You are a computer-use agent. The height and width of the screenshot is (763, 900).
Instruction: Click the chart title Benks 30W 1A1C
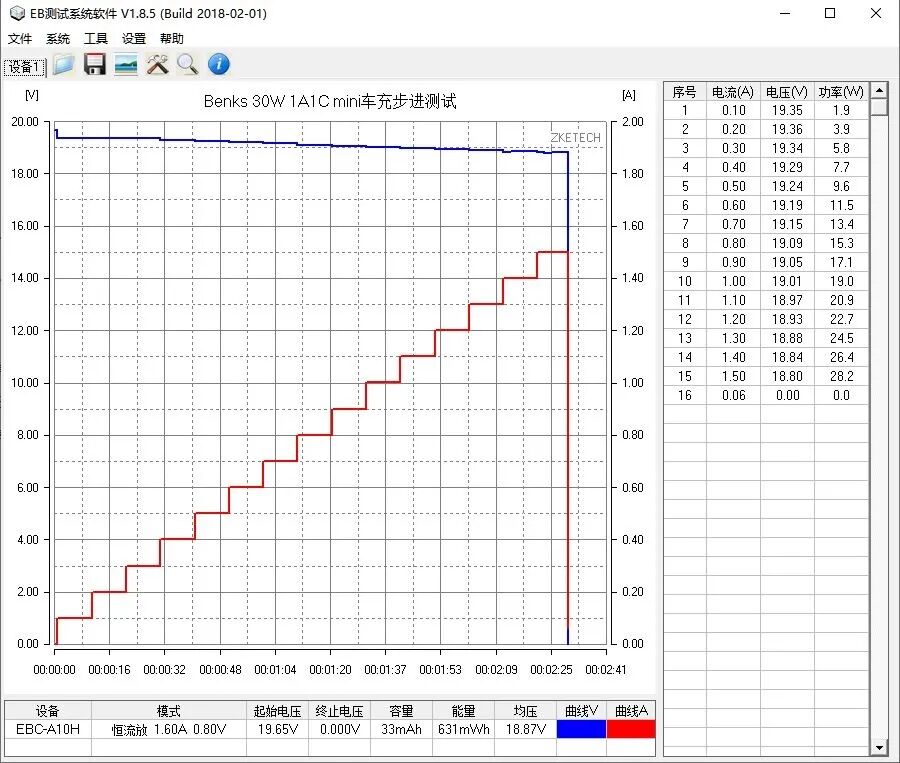click(330, 101)
